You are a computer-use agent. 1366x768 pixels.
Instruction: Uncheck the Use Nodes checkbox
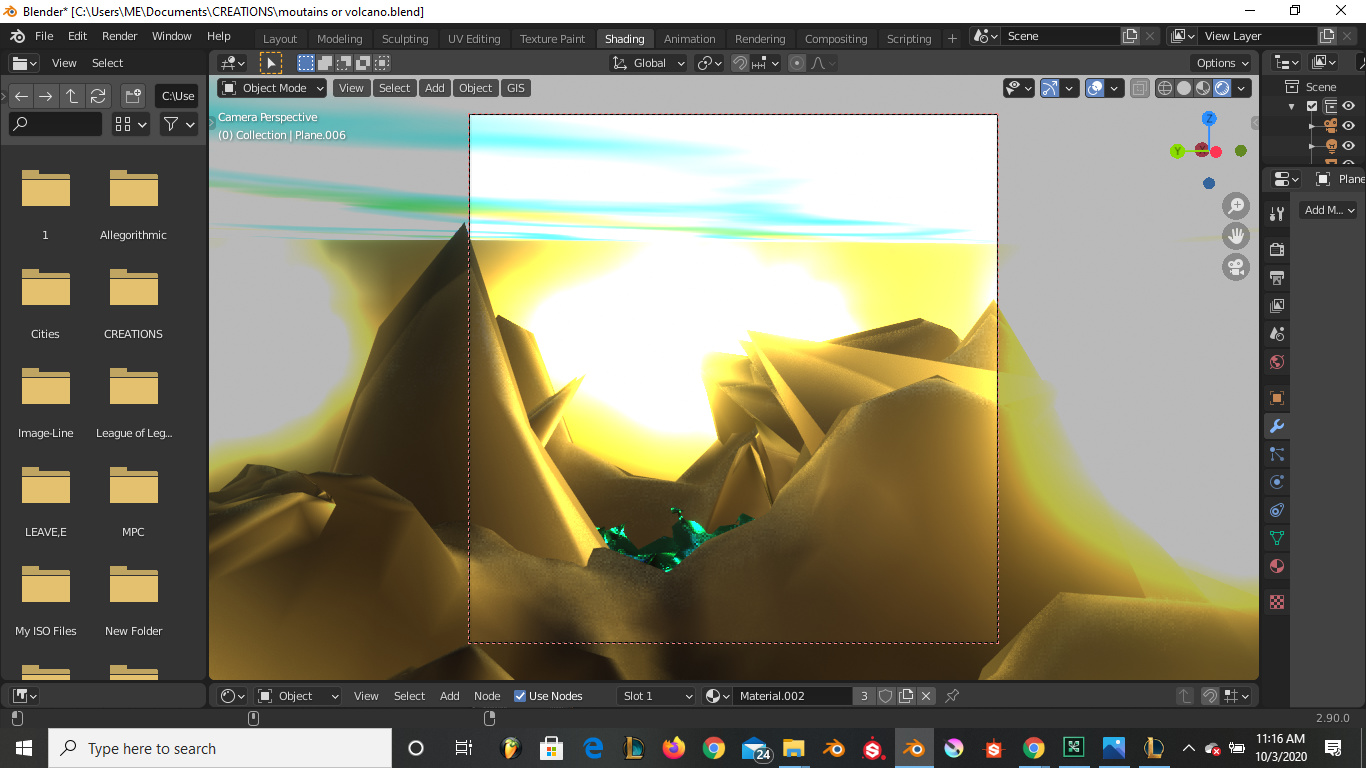[520, 696]
